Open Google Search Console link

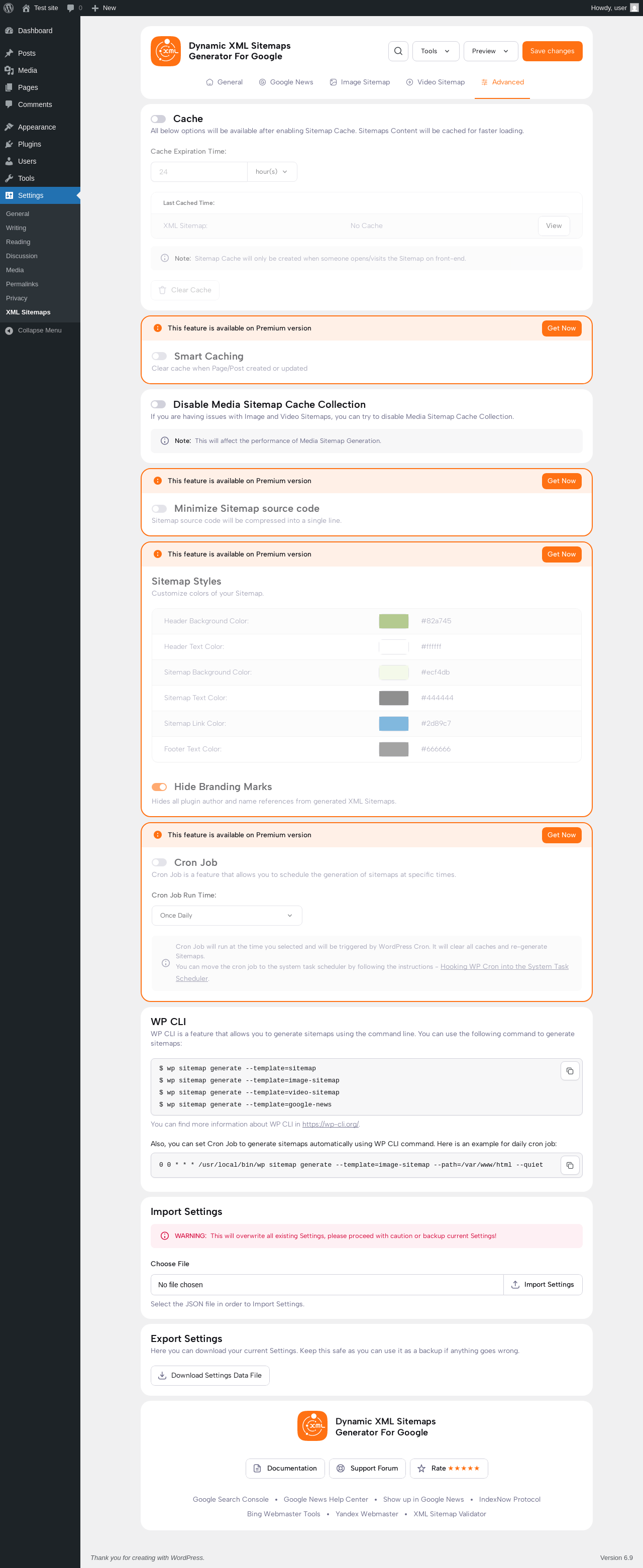coord(231,1499)
